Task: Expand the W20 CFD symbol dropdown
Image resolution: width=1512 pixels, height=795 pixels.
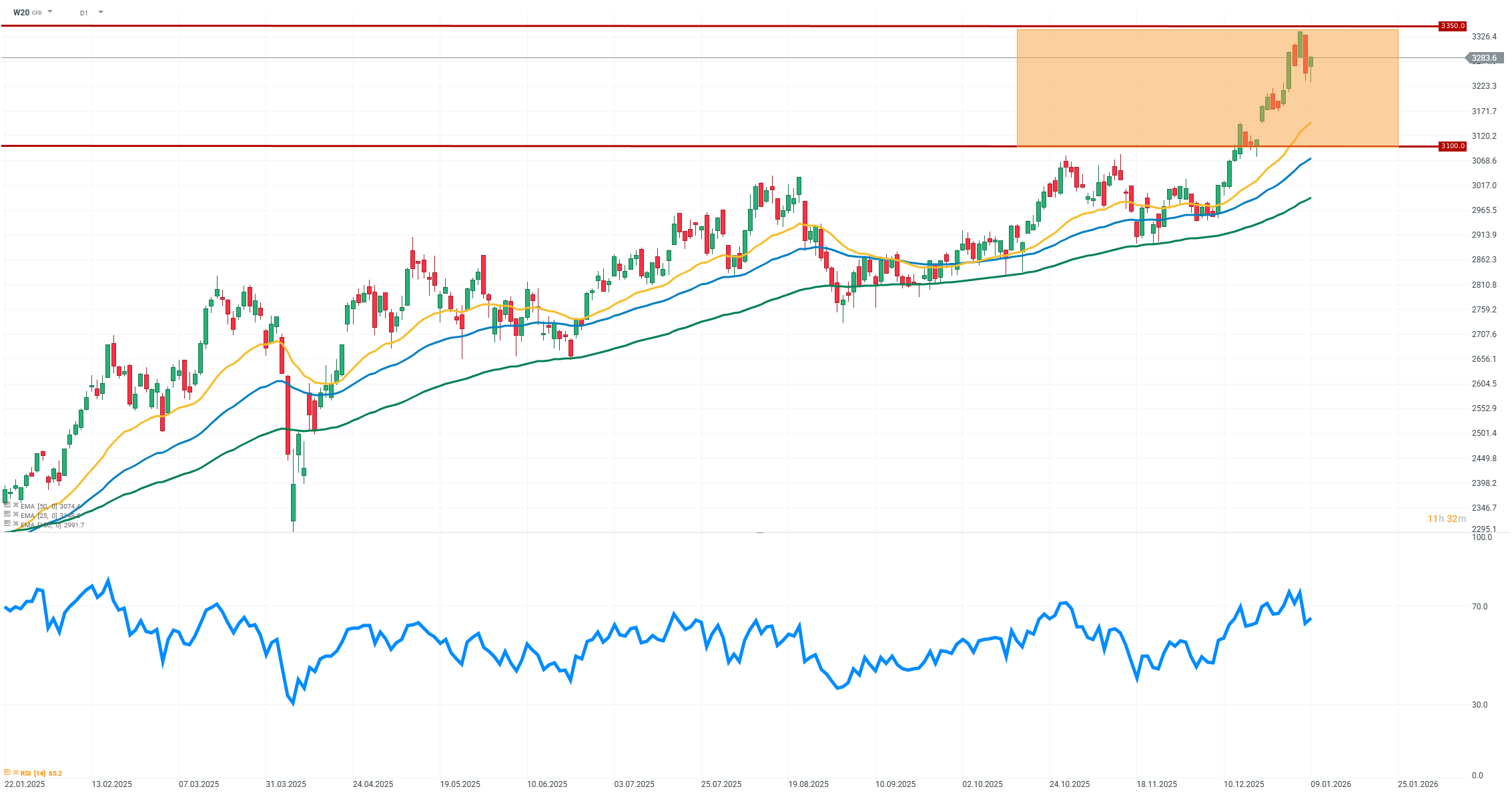Action: 50,12
